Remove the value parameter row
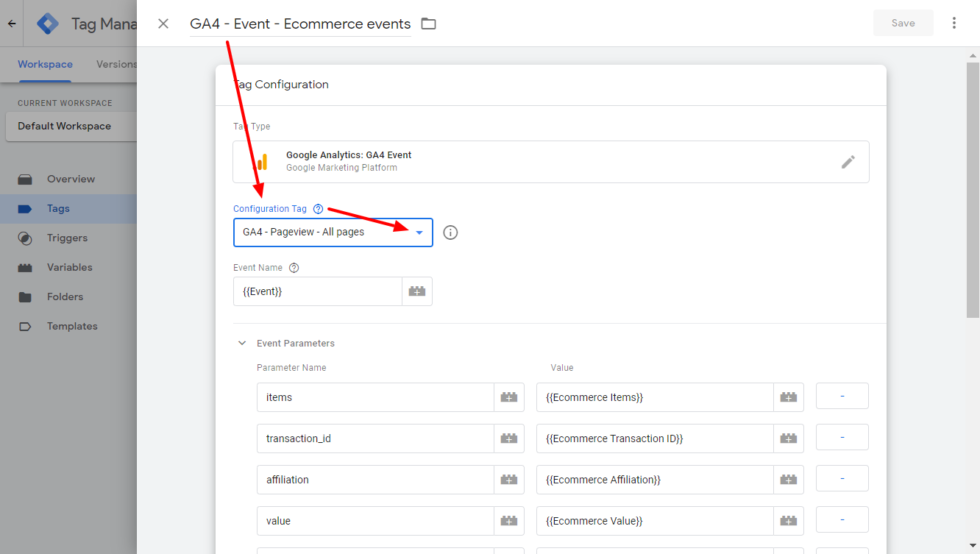The width and height of the screenshot is (980, 554). click(842, 520)
